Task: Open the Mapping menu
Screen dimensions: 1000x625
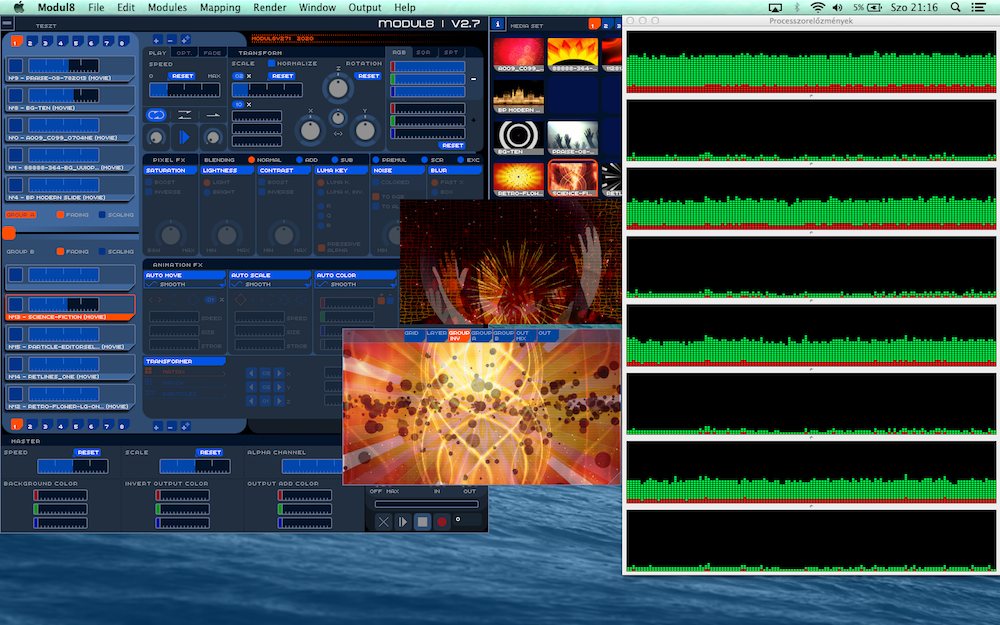Action: [x=220, y=8]
